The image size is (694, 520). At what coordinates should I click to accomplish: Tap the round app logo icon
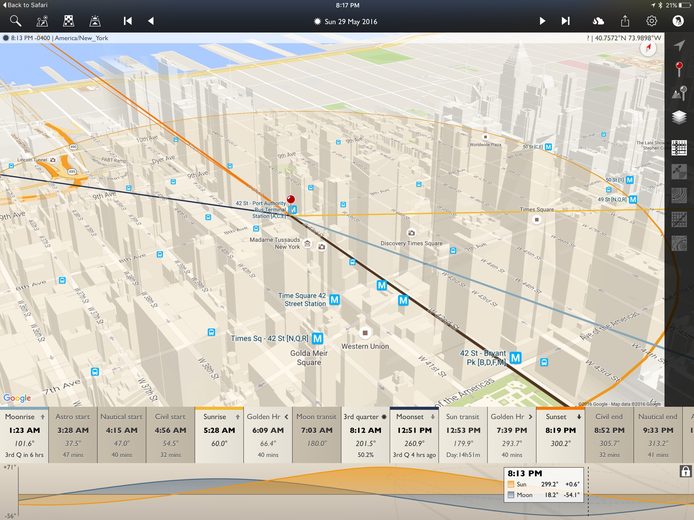point(678,21)
